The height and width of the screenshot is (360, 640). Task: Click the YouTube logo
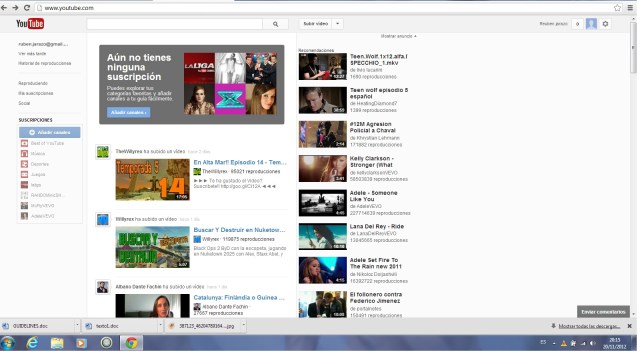[30, 24]
